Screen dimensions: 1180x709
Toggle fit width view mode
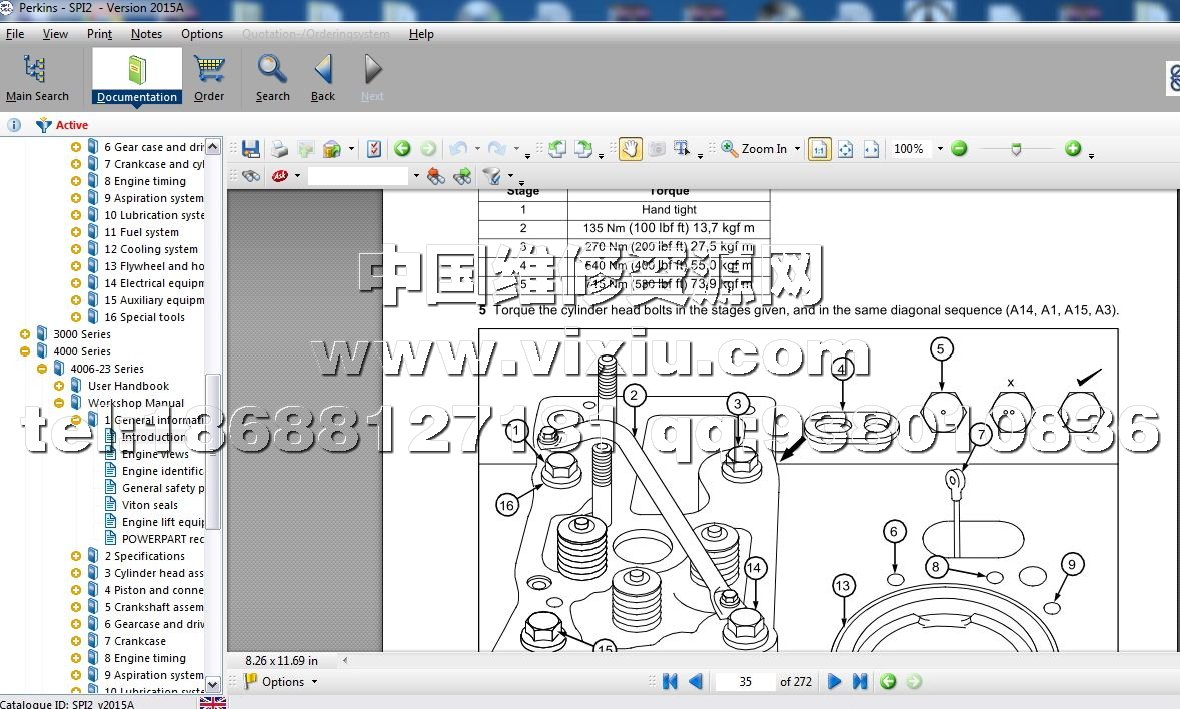pyautogui.click(x=871, y=149)
